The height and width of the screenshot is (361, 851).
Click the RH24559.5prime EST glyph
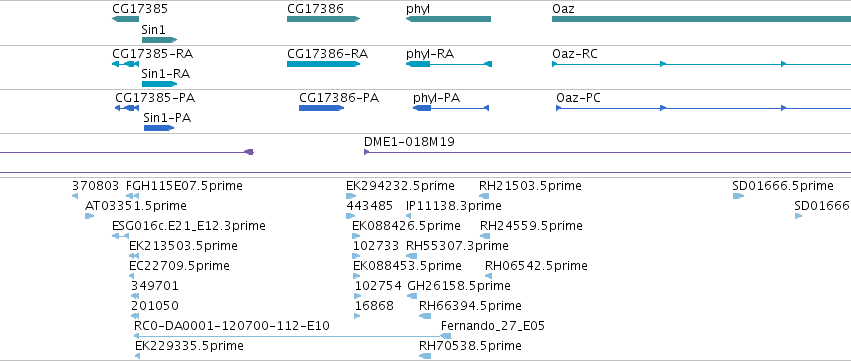(x=485, y=236)
